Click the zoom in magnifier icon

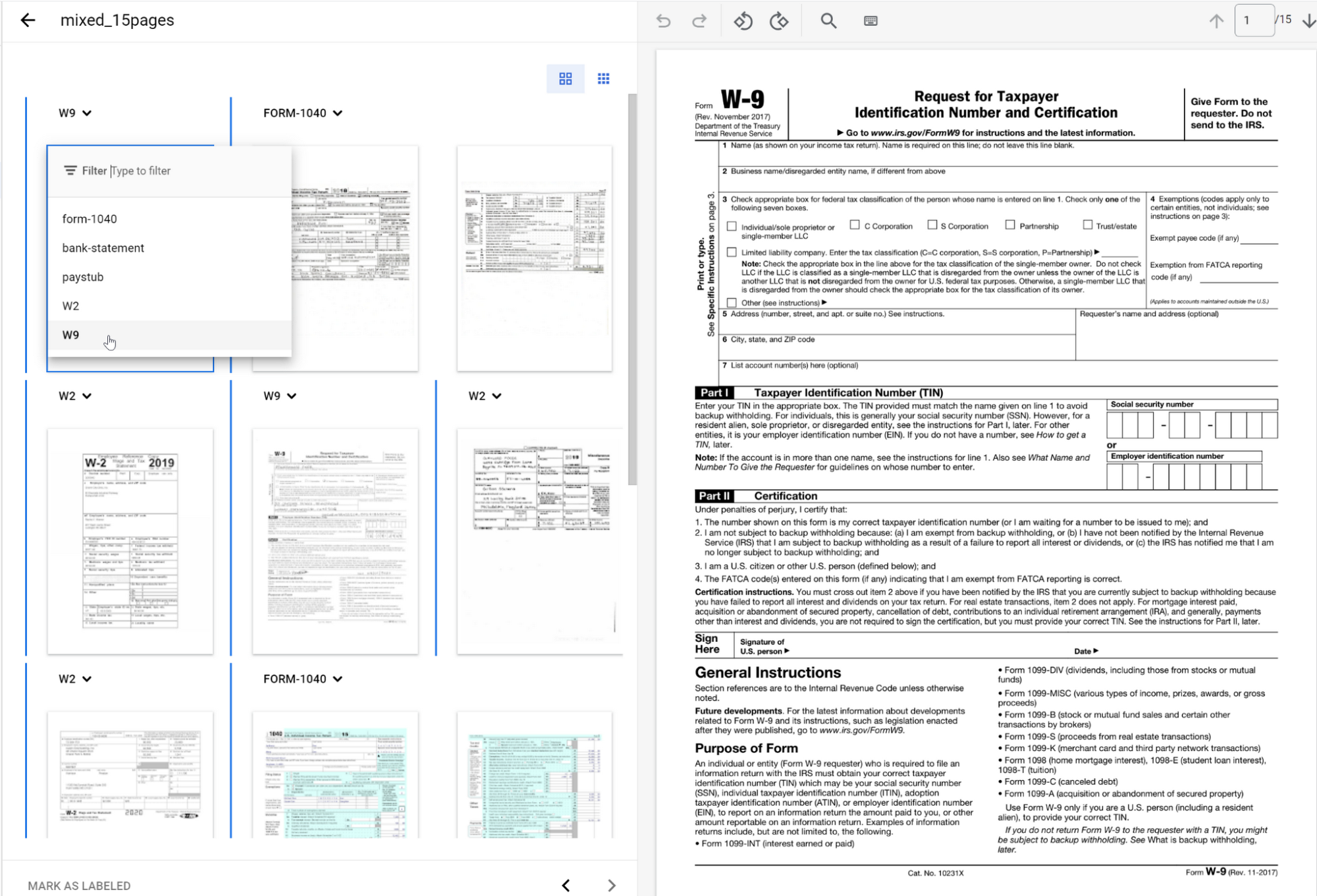pos(828,21)
